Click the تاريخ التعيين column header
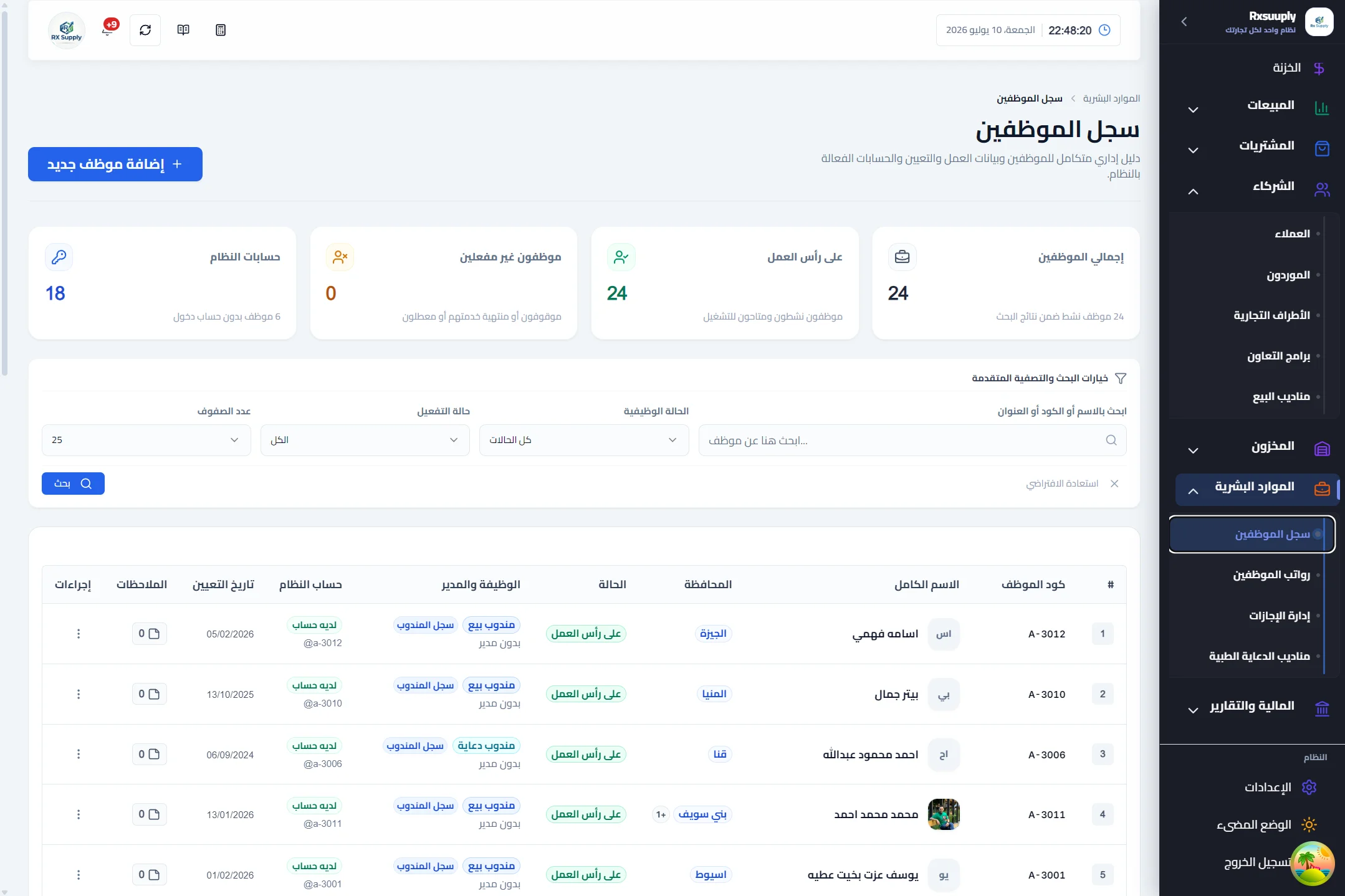 [x=223, y=584]
